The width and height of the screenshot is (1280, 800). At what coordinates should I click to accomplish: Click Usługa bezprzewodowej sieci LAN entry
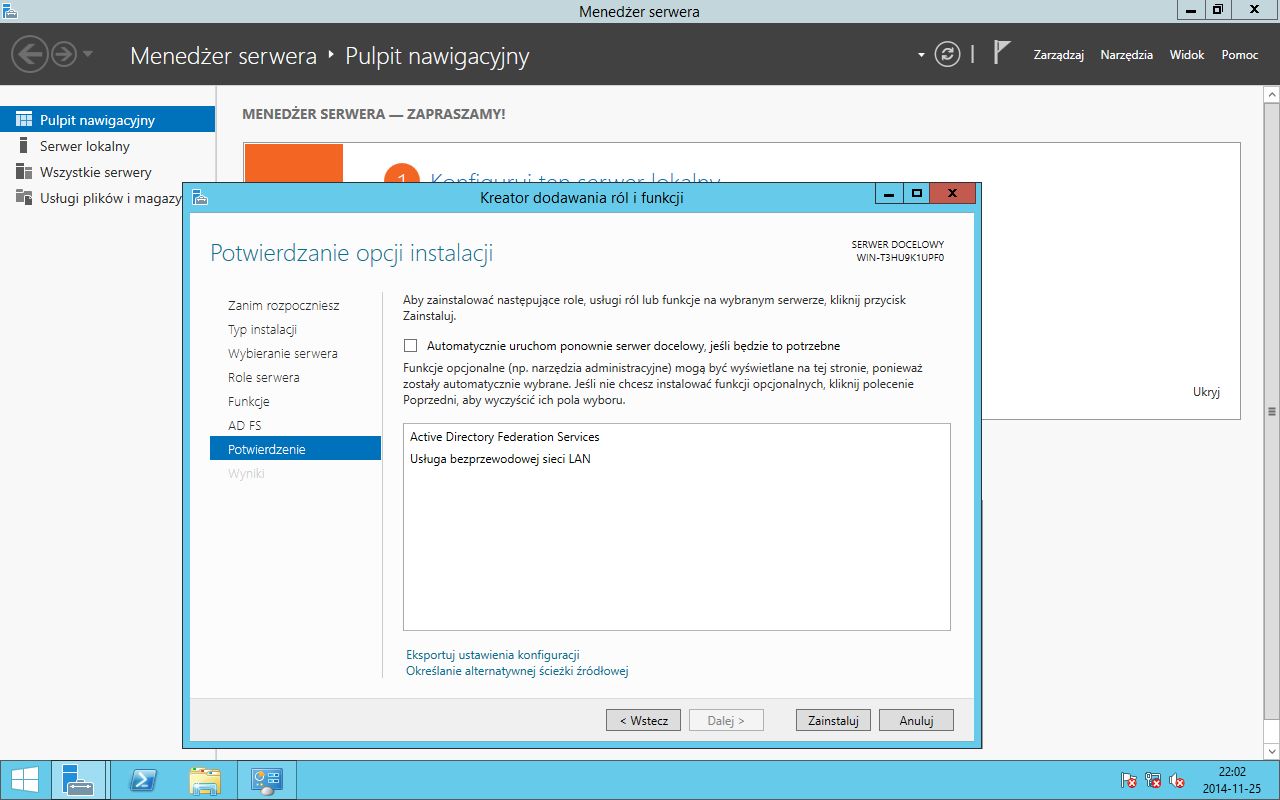500,459
